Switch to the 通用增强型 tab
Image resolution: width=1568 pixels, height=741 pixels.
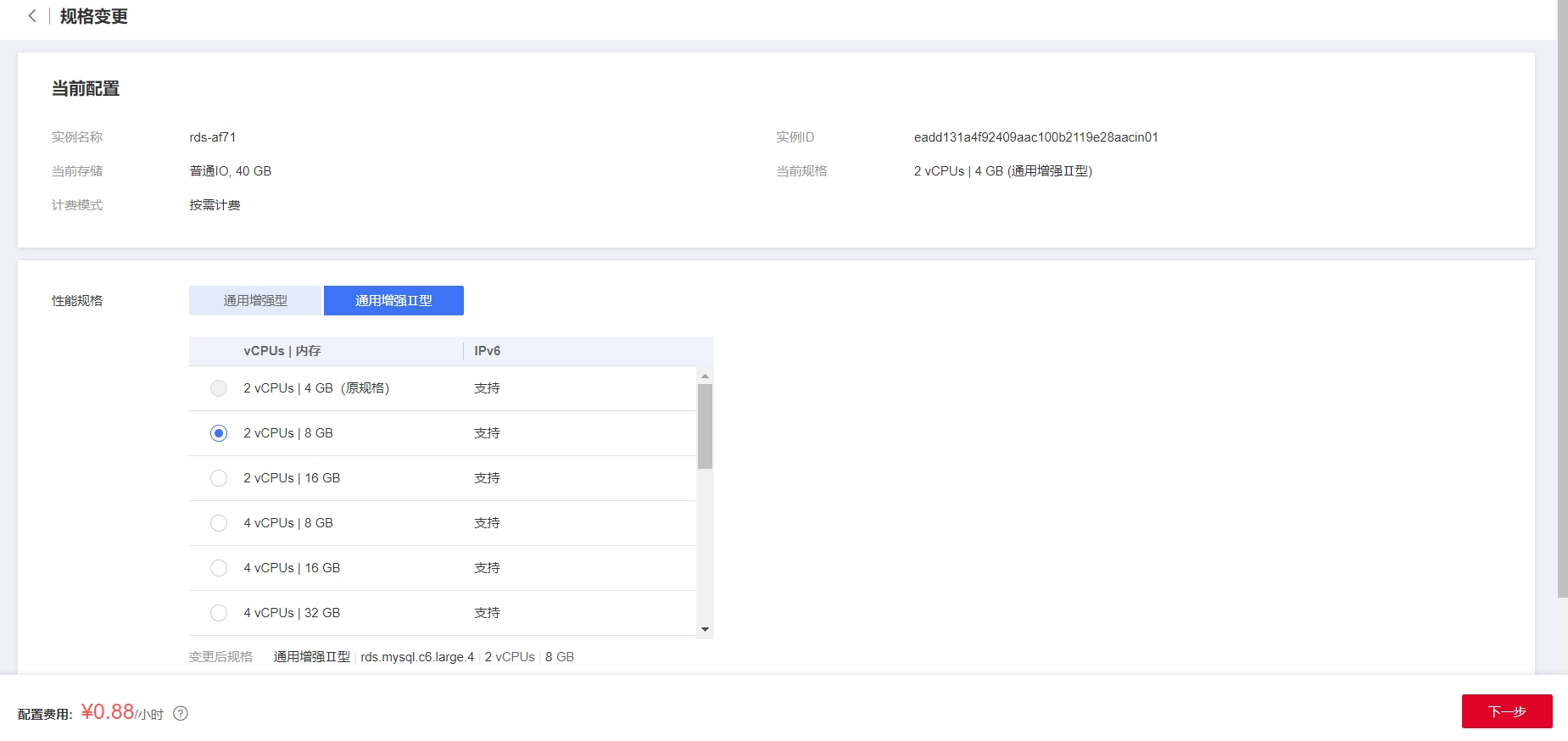click(x=255, y=300)
